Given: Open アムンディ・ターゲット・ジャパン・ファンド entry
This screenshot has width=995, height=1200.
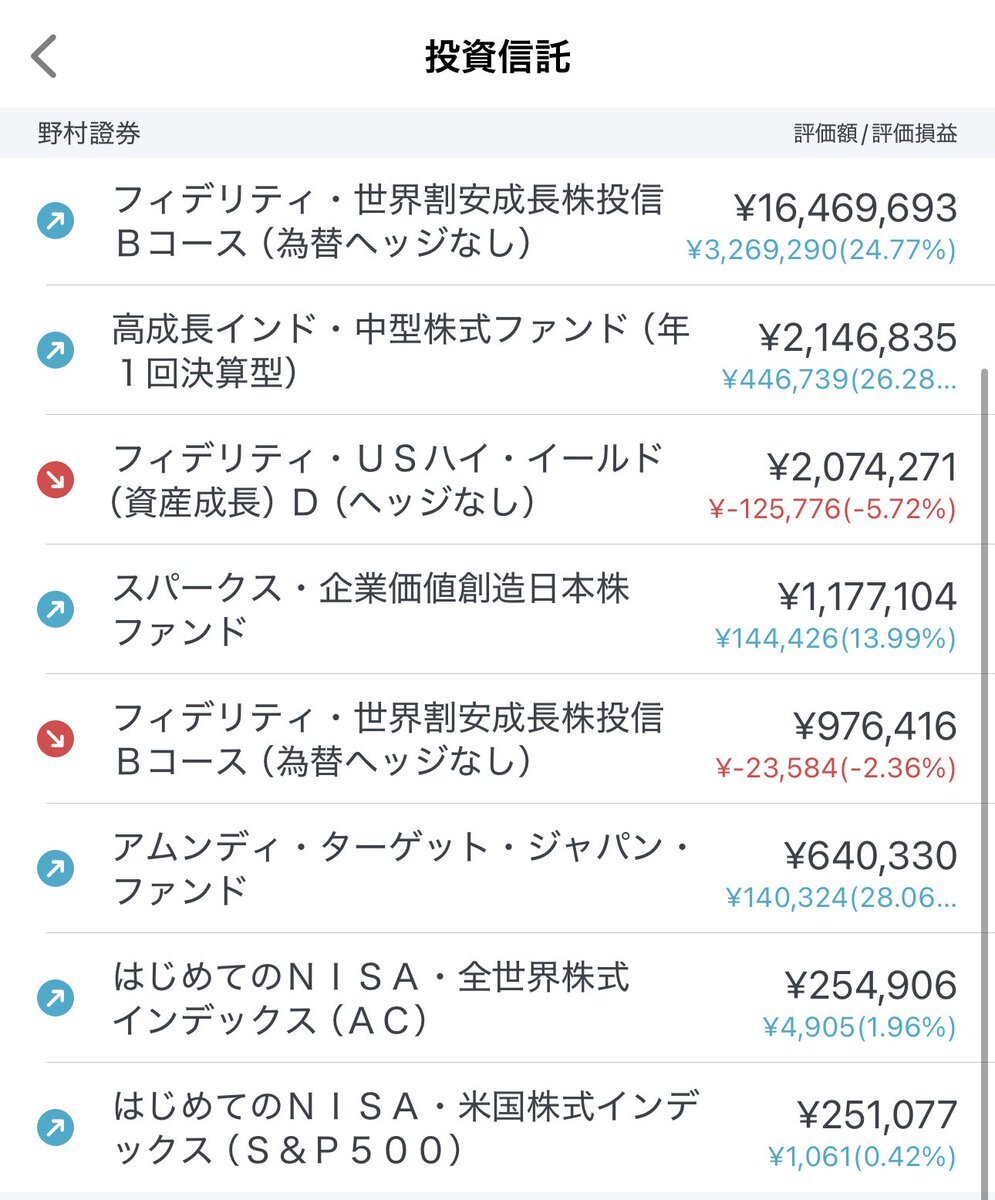Looking at the screenshot, I should tap(497, 868).
